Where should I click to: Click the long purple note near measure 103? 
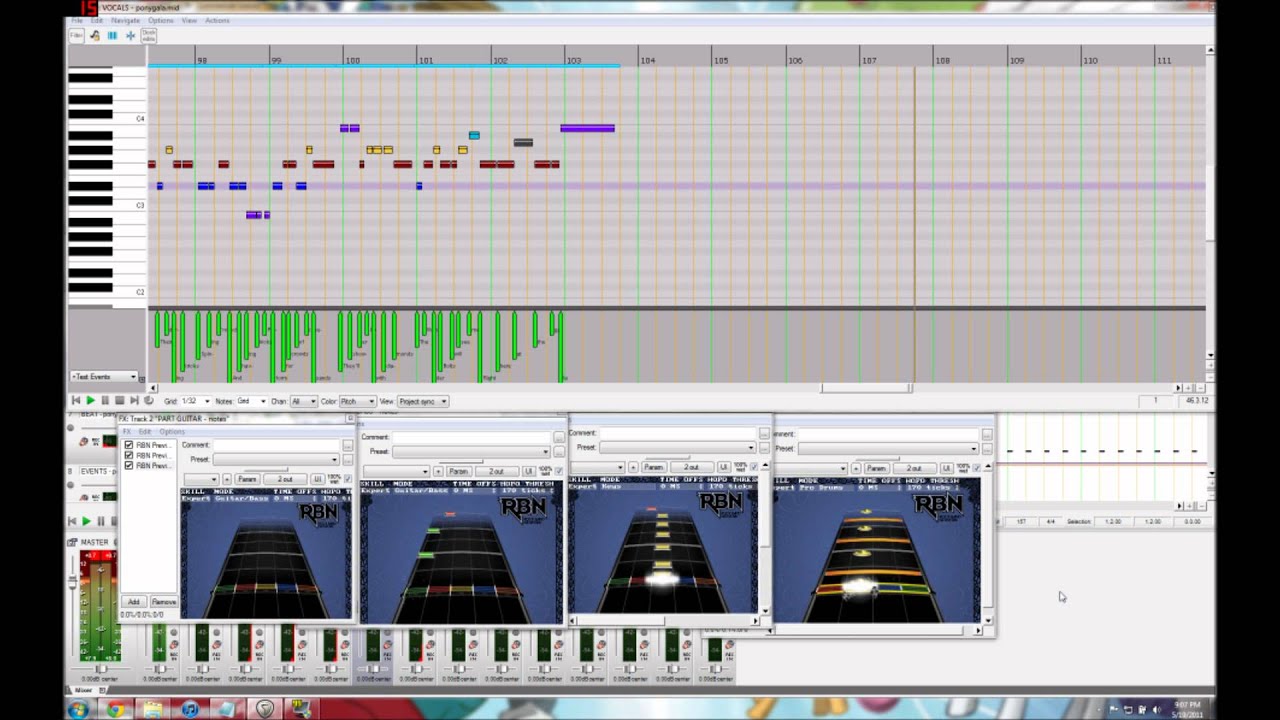coord(587,128)
